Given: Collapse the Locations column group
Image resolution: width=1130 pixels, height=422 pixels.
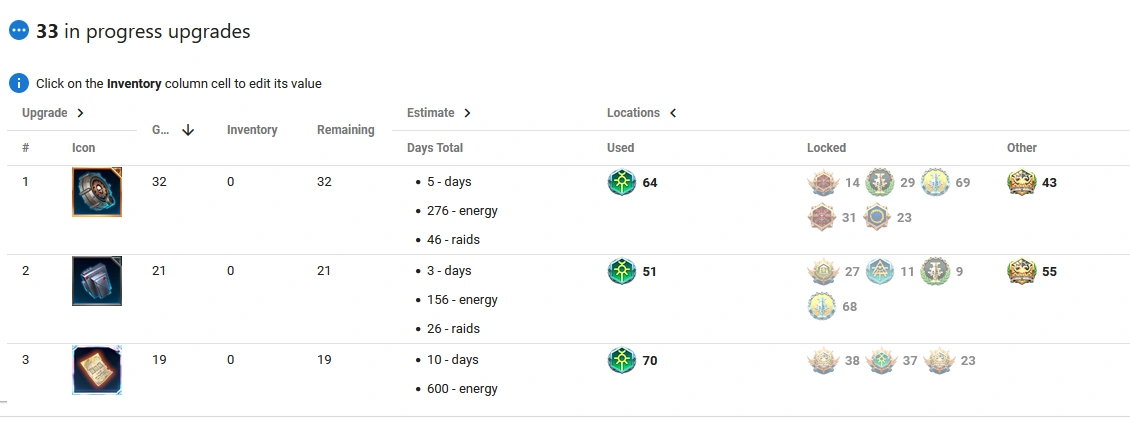Looking at the screenshot, I should (x=673, y=113).
